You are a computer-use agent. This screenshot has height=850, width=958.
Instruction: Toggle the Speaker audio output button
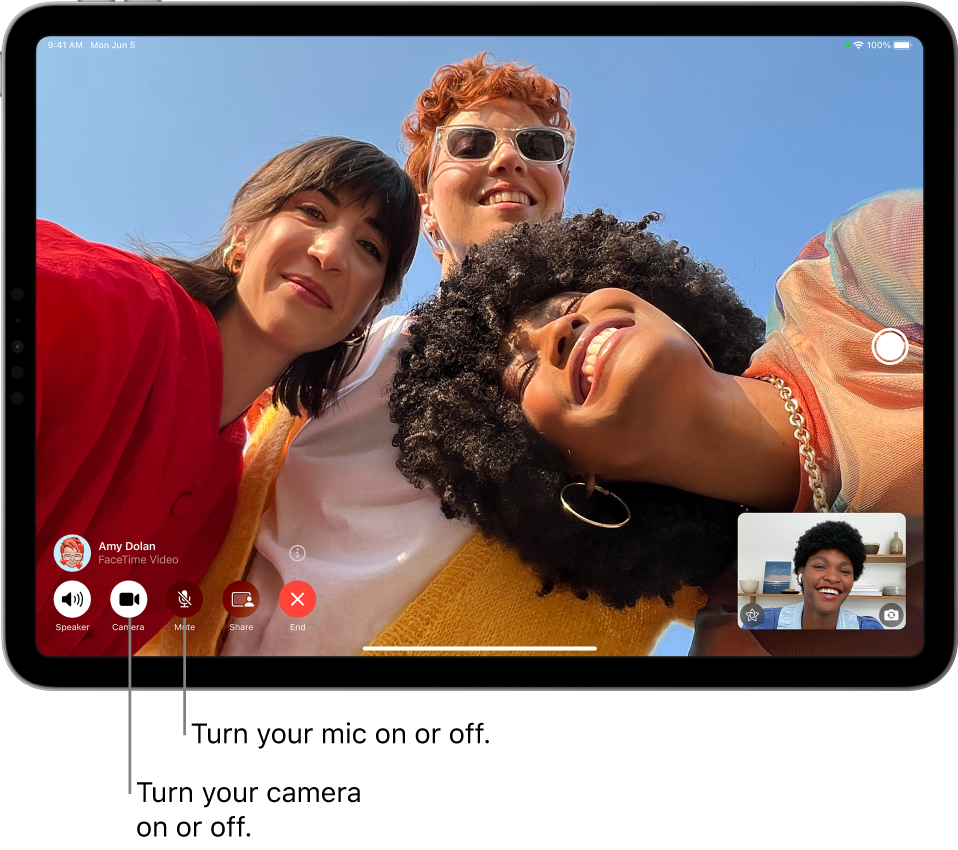coord(72,600)
